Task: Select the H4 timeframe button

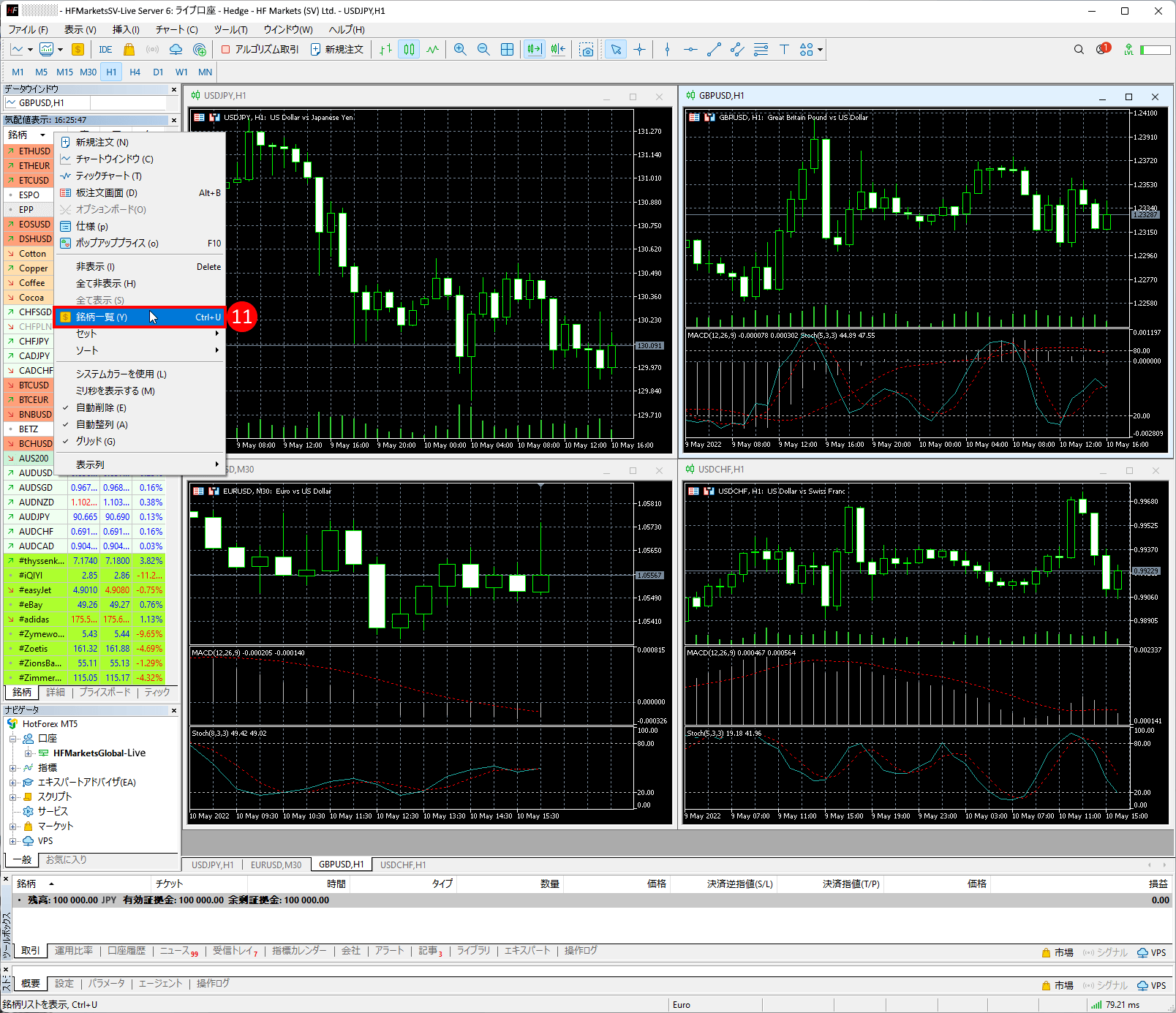Action: click(135, 72)
